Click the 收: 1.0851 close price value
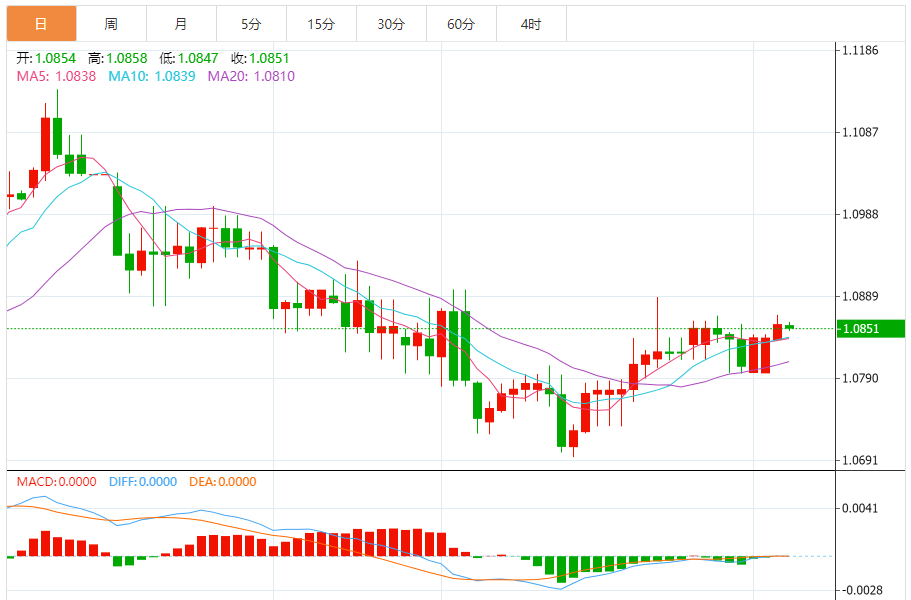Viewport: 911px width, 600px height. tap(260, 58)
